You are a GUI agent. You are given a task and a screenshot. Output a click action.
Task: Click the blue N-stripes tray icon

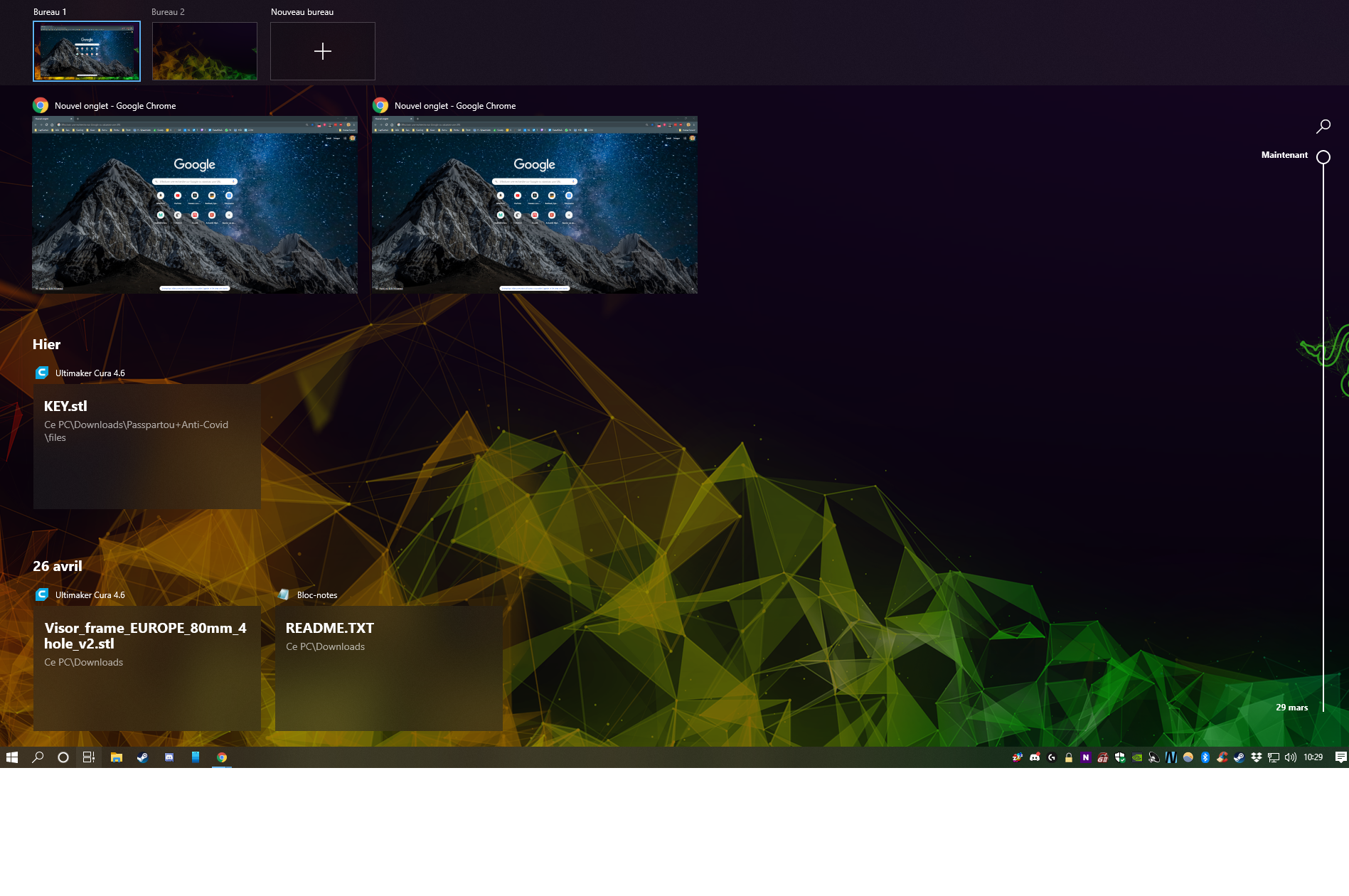point(1171,757)
